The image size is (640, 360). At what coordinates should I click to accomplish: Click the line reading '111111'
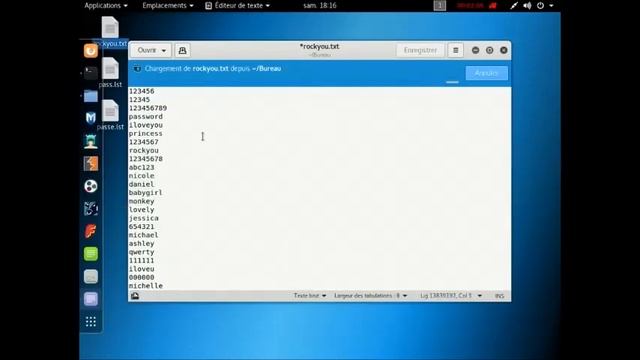coord(142,260)
